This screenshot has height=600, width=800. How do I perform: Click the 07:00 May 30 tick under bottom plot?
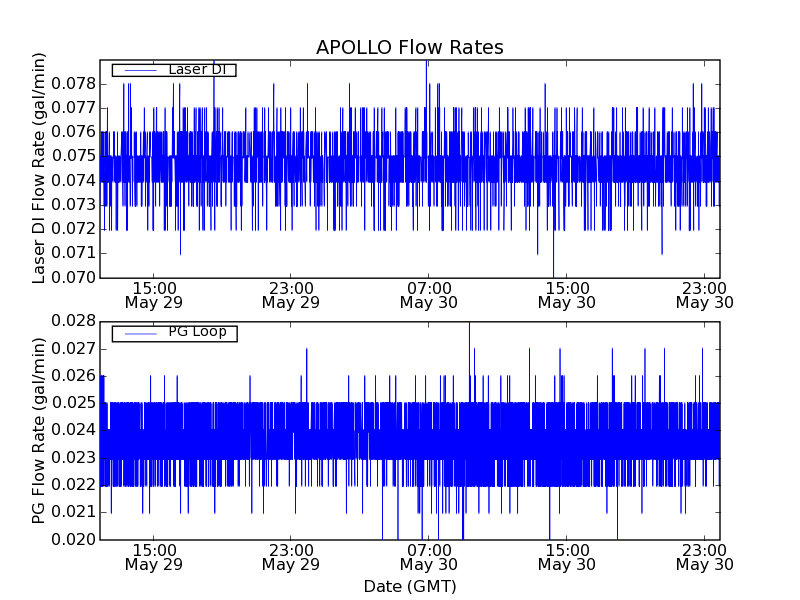[x=428, y=557]
